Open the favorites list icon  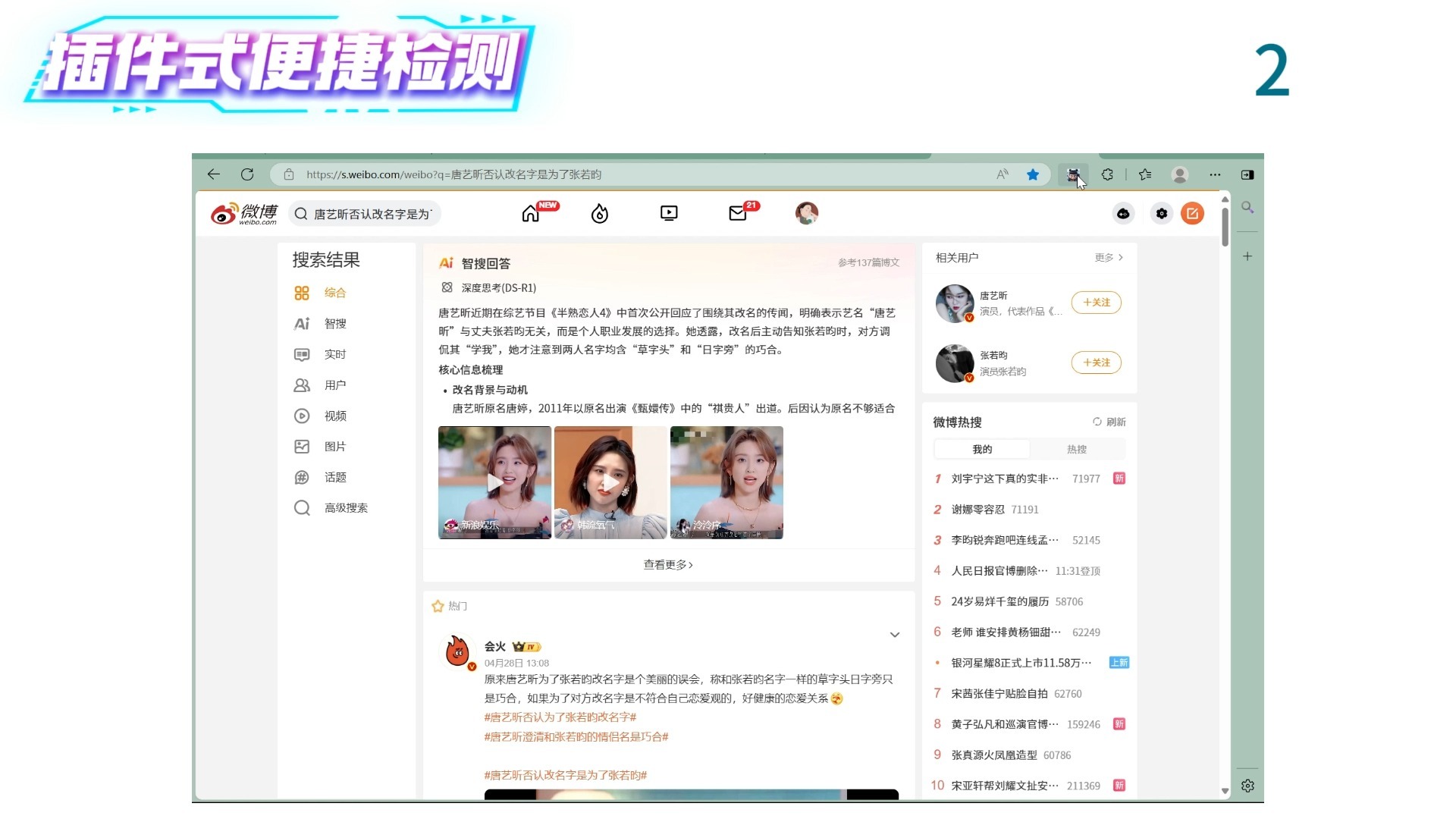1145,174
